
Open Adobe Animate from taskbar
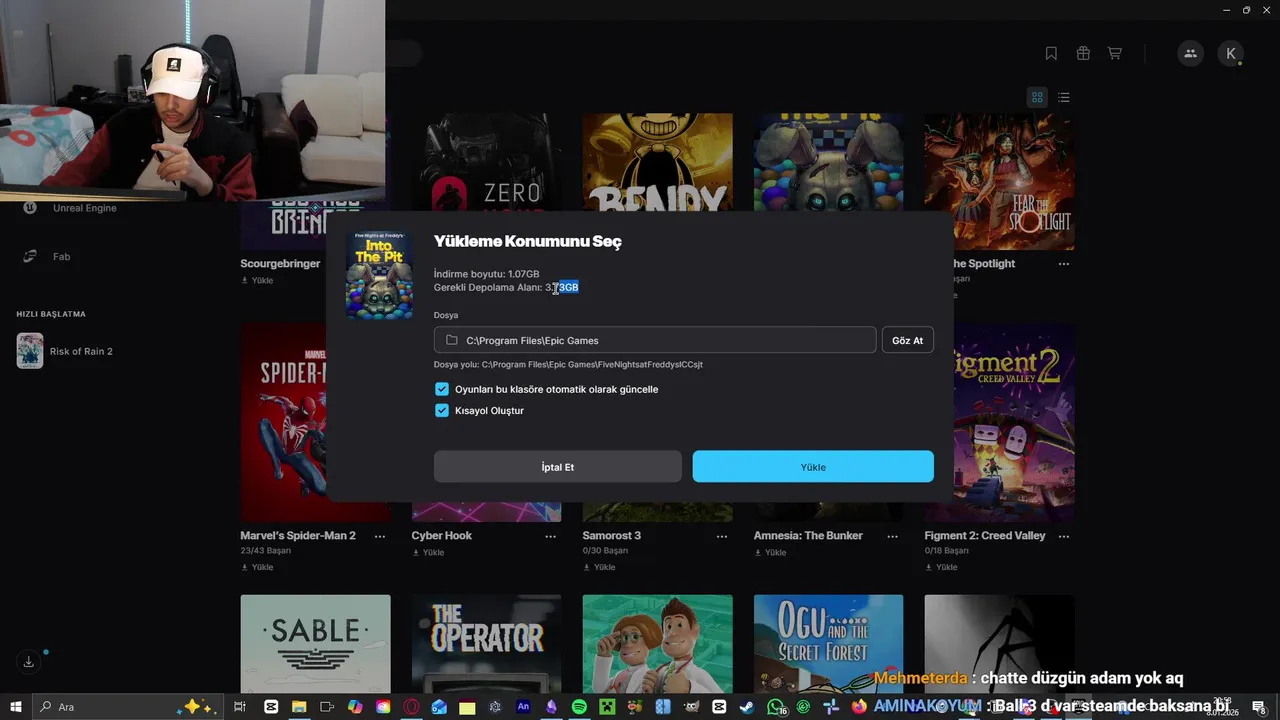(523, 706)
